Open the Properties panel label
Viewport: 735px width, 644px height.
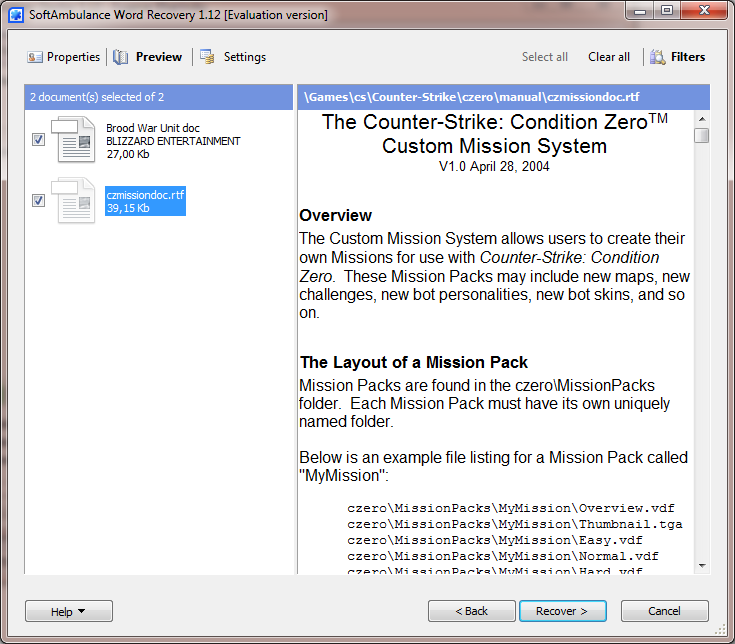pyautogui.click(x=74, y=57)
